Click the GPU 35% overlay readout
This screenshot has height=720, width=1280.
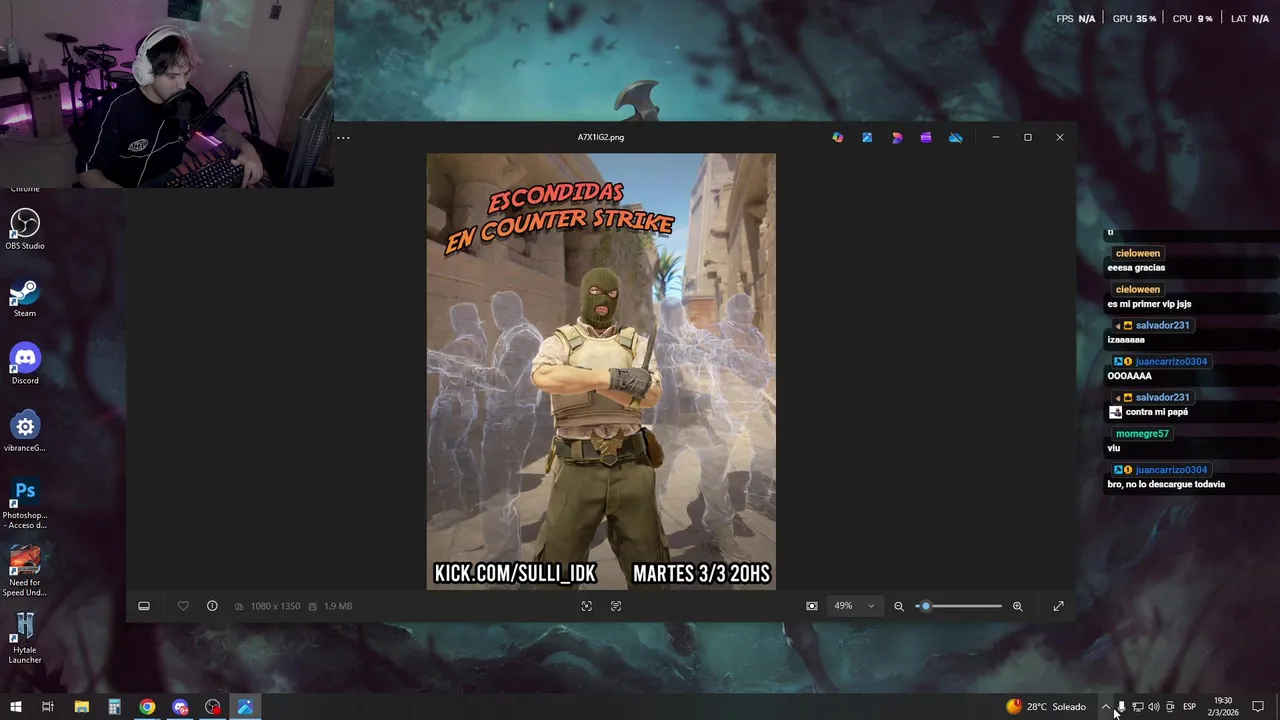pyautogui.click(x=1135, y=19)
